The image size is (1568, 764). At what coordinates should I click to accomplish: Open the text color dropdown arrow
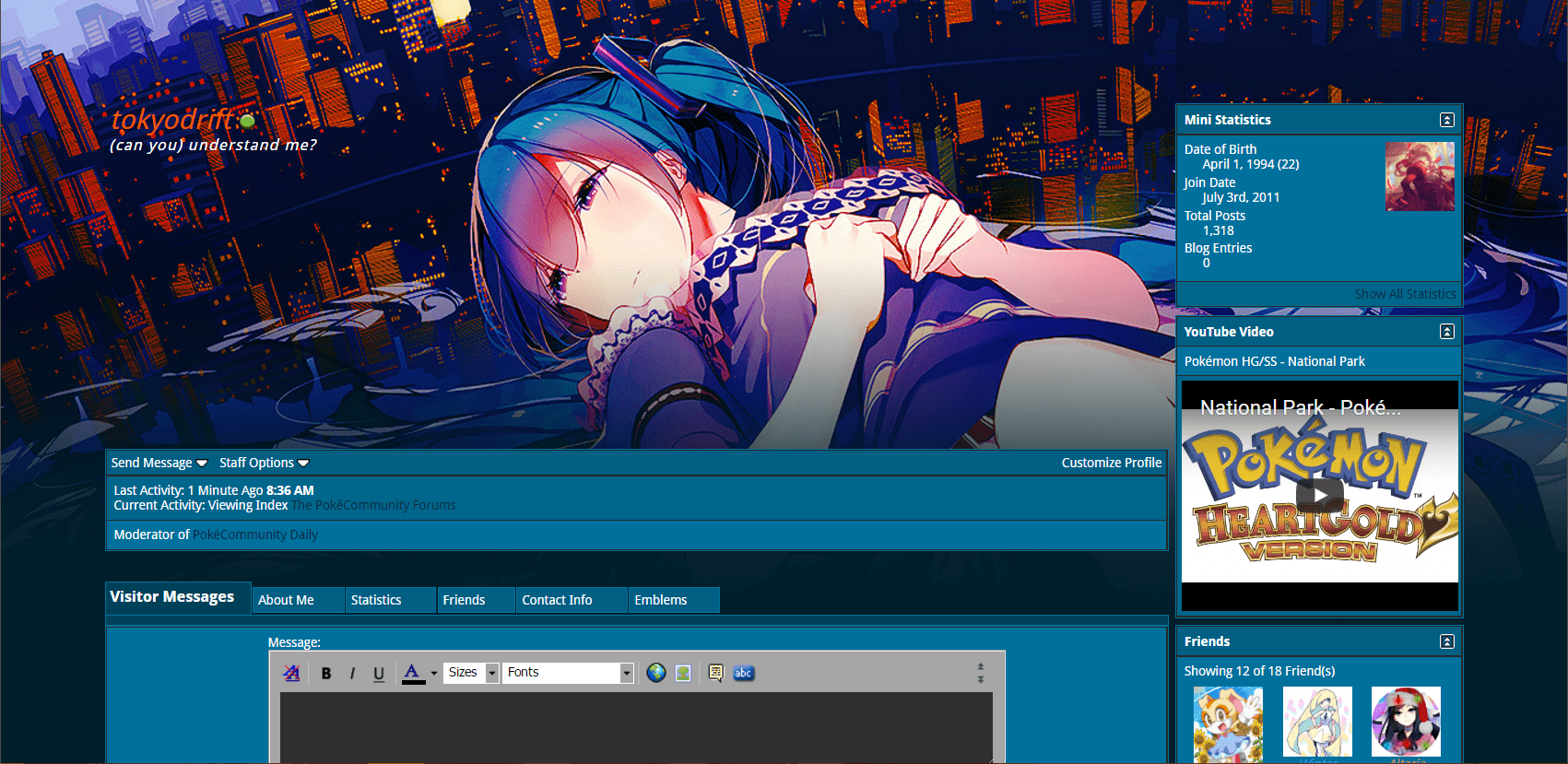click(434, 674)
